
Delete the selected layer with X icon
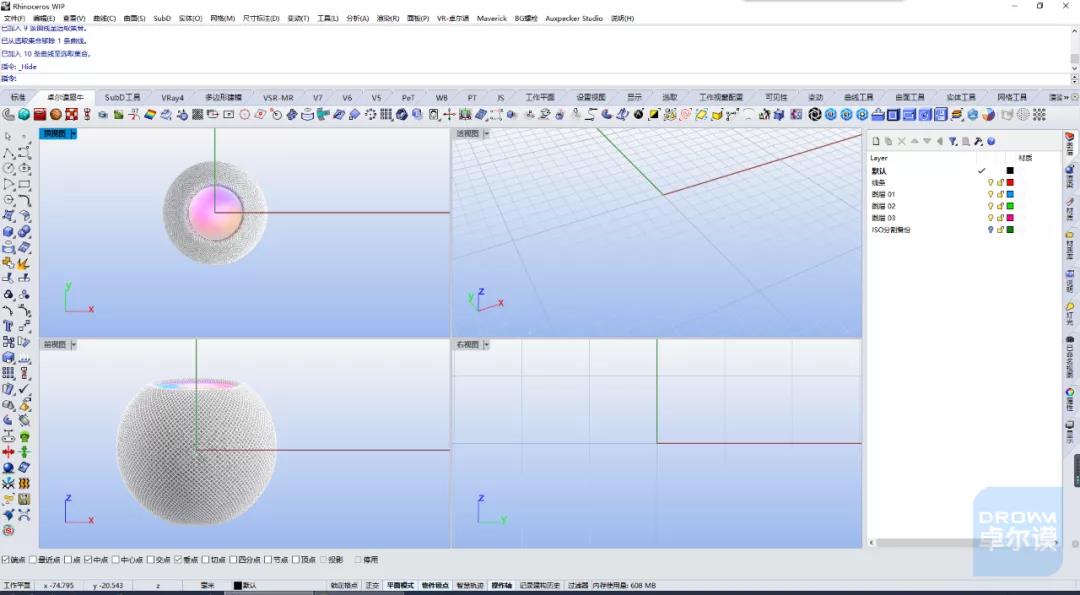pos(902,141)
